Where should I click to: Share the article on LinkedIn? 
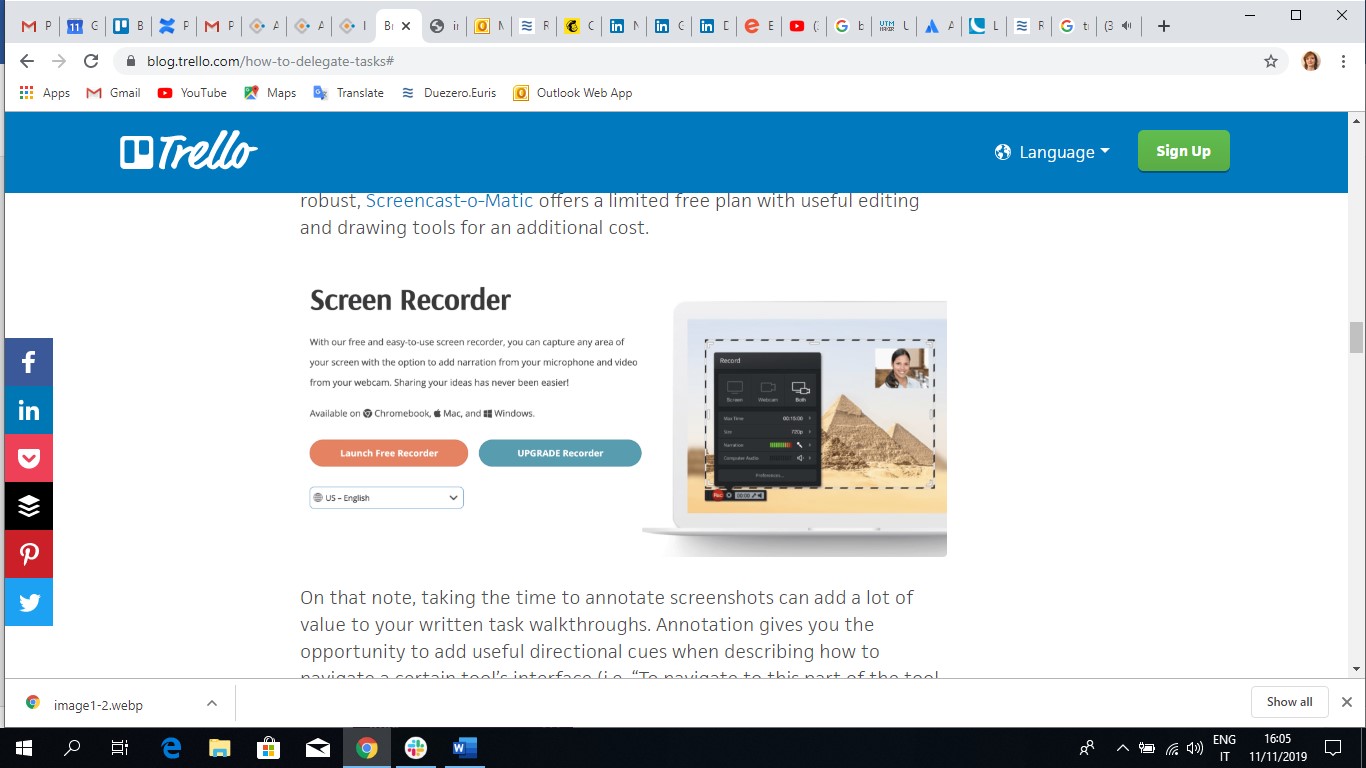28,410
